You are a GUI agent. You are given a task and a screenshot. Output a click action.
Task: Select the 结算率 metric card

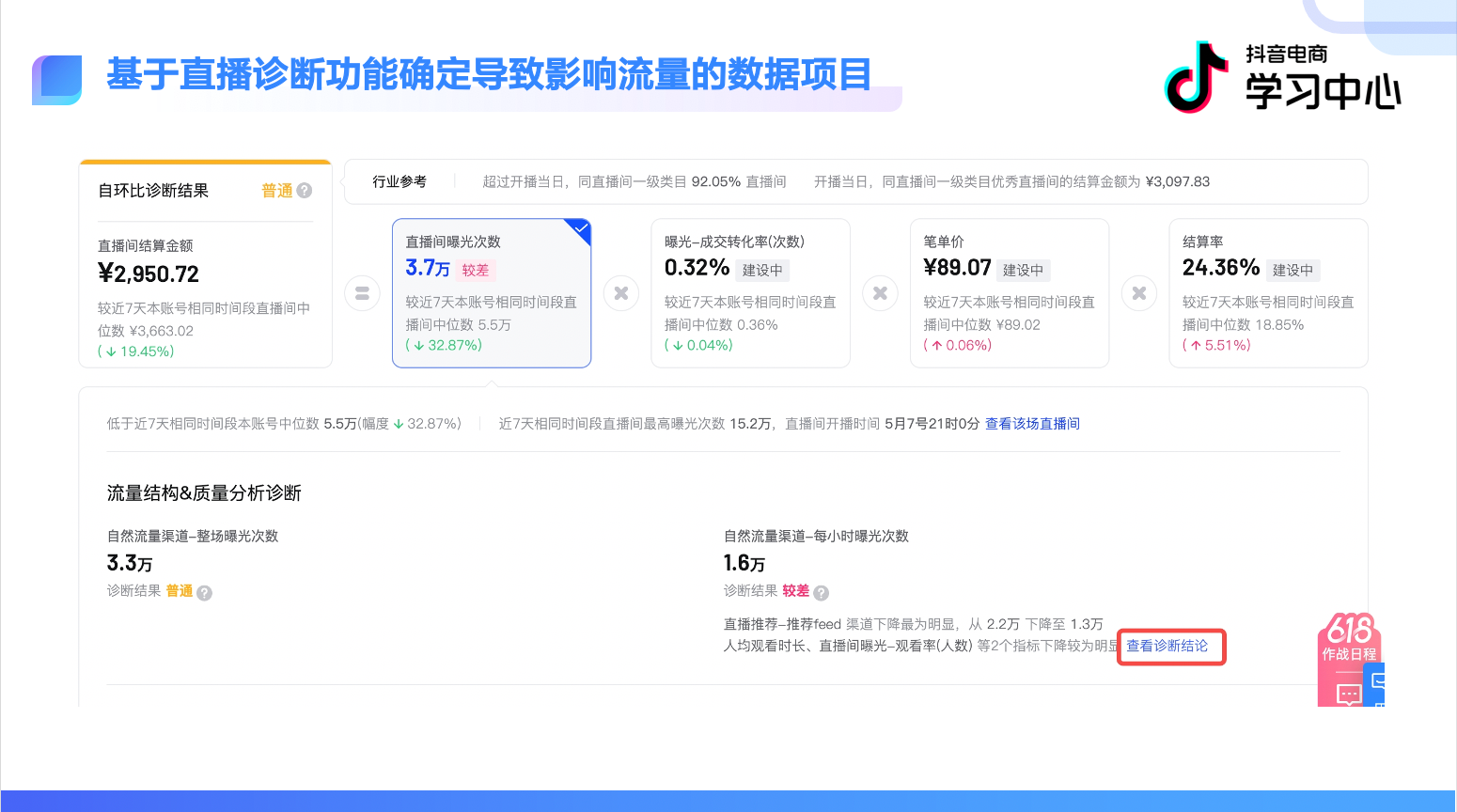pos(1267,292)
